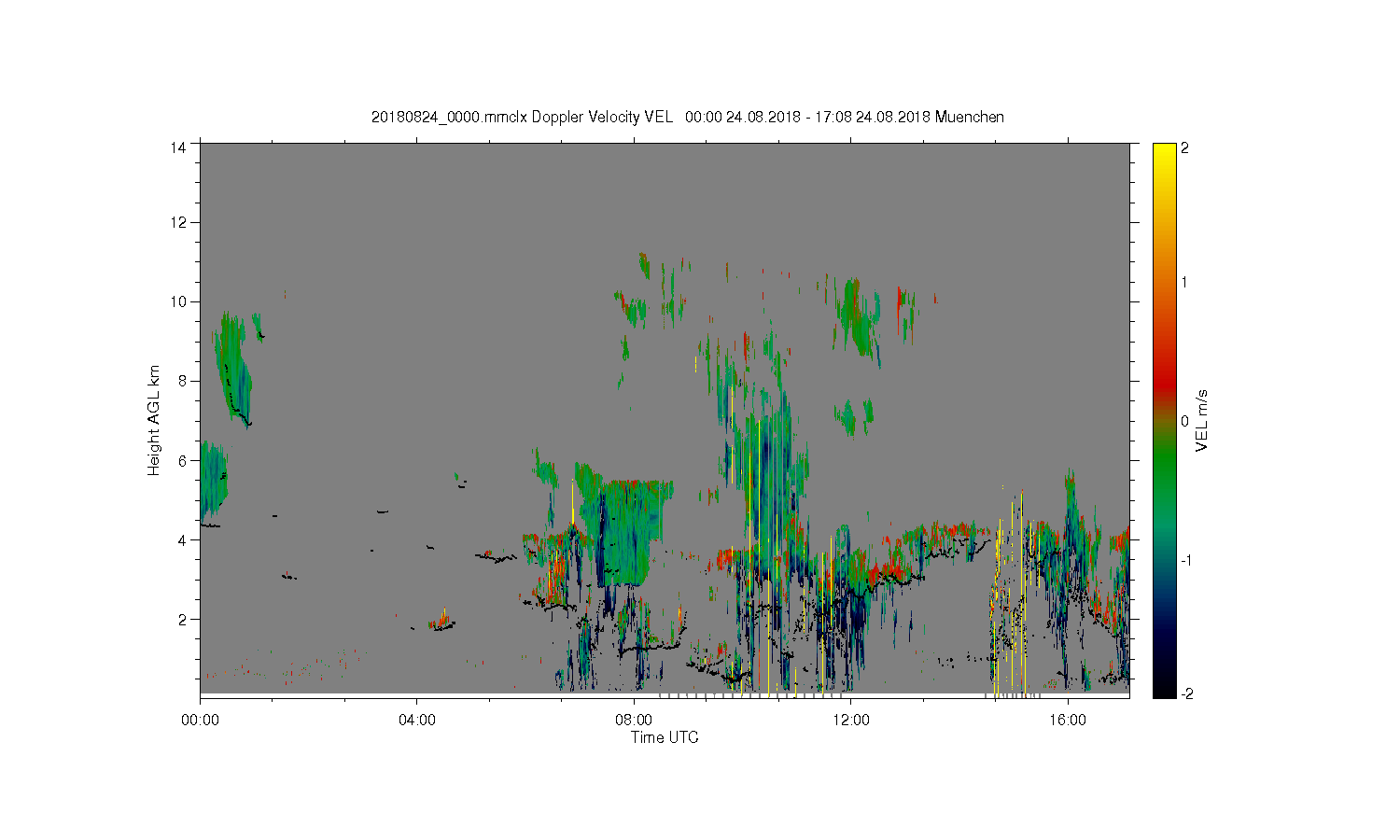Click the 12 km height tick label
The width and height of the screenshot is (1400, 840).
[x=178, y=222]
